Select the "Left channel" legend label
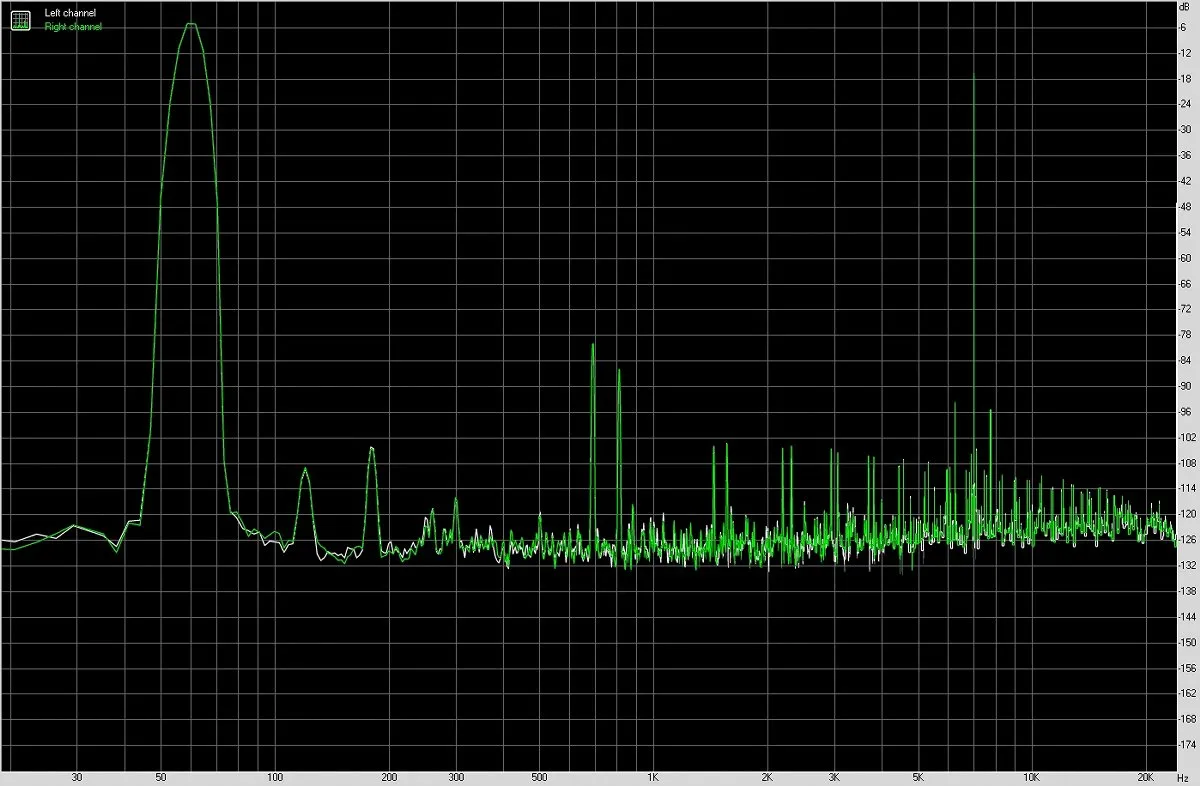1200x786 pixels. [71, 13]
